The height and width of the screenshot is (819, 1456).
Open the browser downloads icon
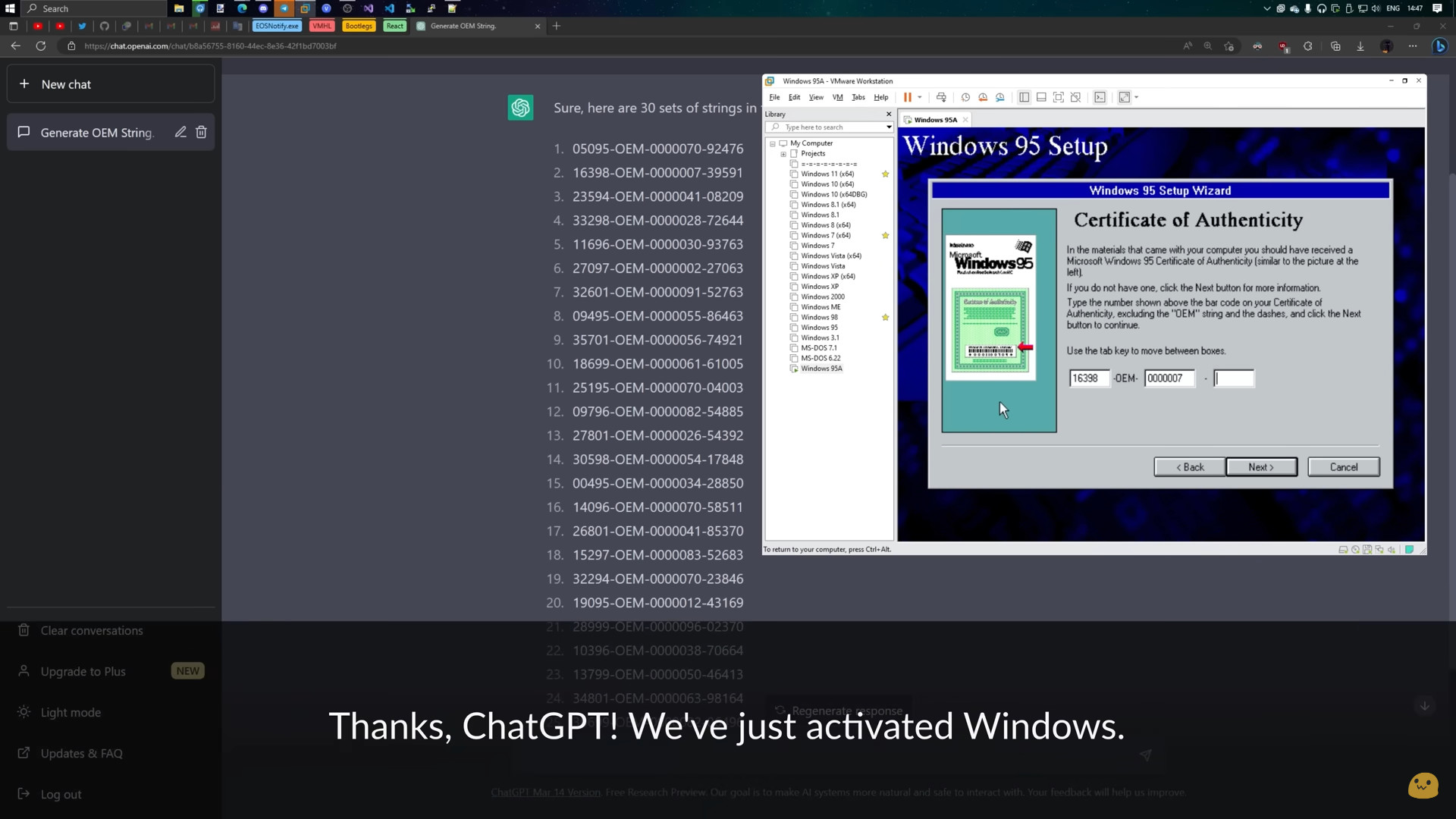[x=1360, y=46]
